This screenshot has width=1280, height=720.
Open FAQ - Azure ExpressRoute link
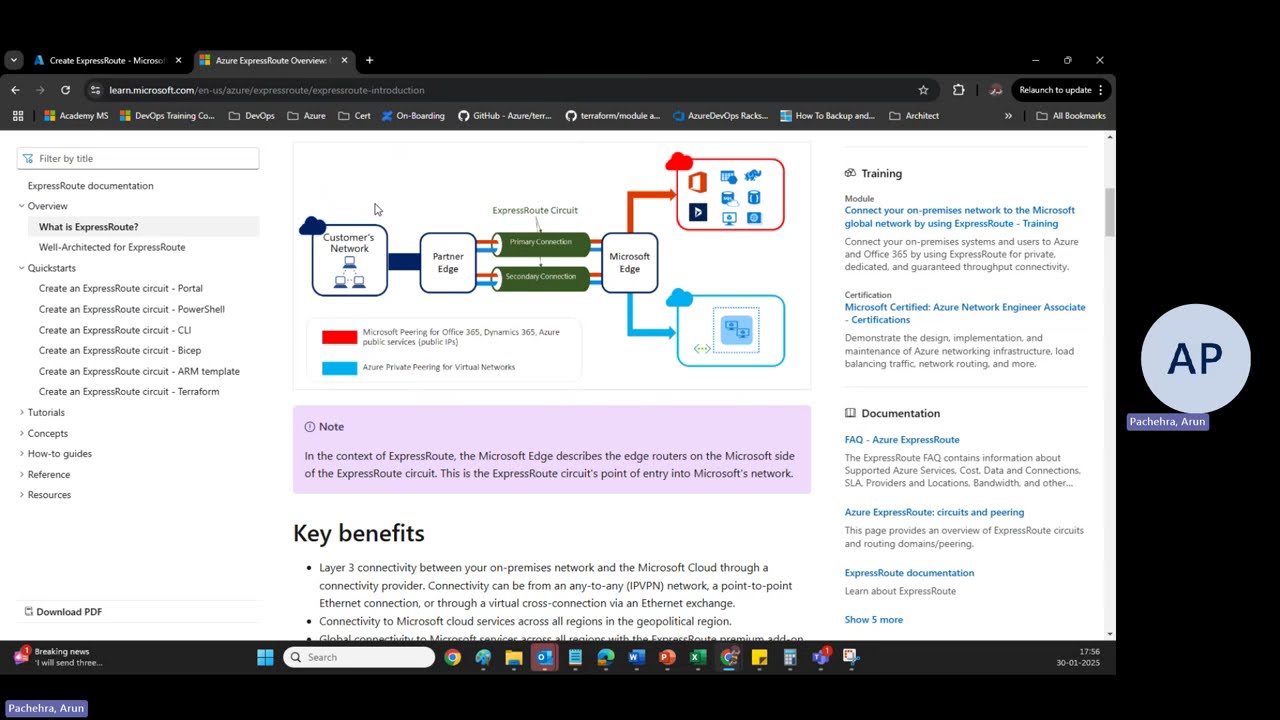[x=902, y=439]
